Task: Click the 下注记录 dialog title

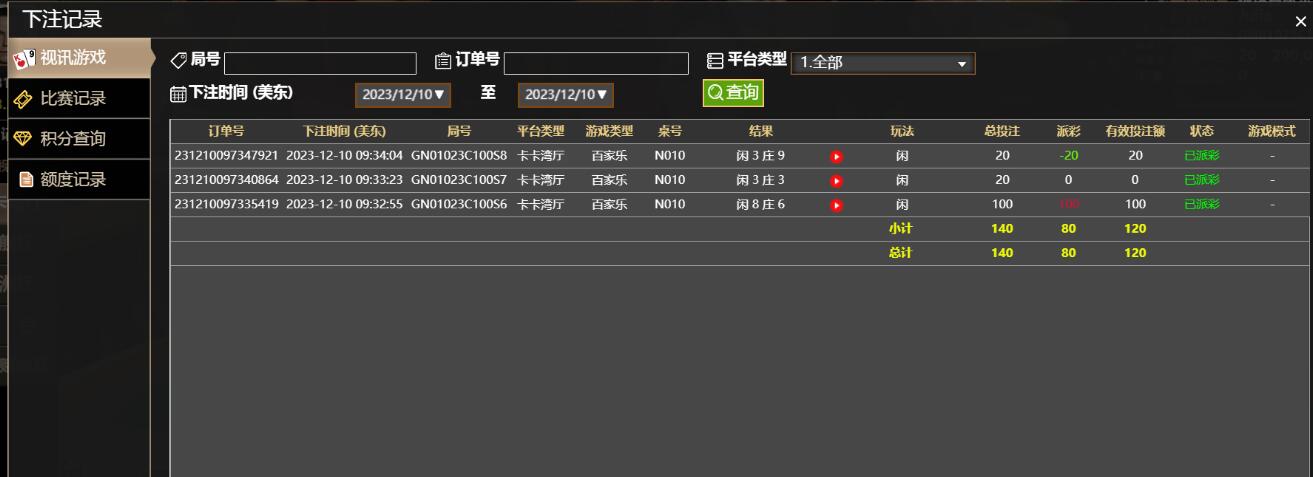Action: (x=62, y=18)
